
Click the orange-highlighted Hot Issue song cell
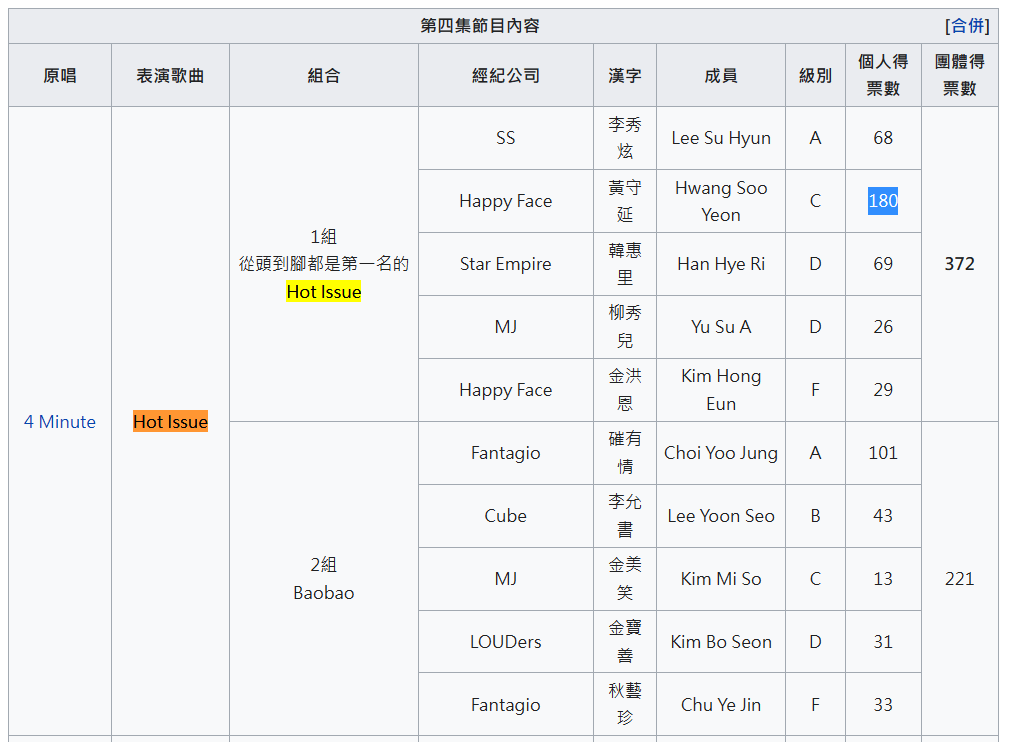coord(170,422)
